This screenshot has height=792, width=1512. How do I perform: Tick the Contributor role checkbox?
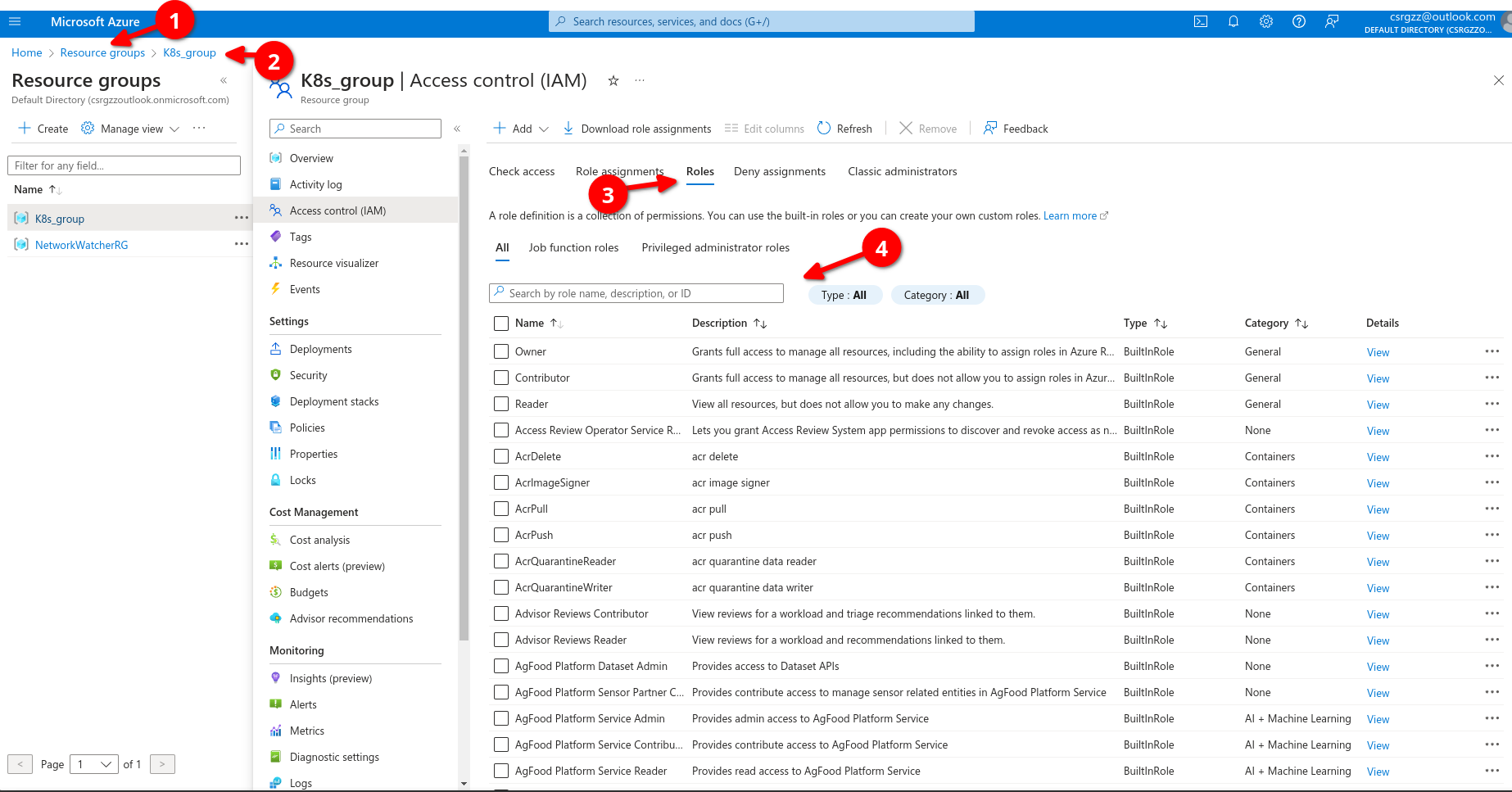point(501,378)
